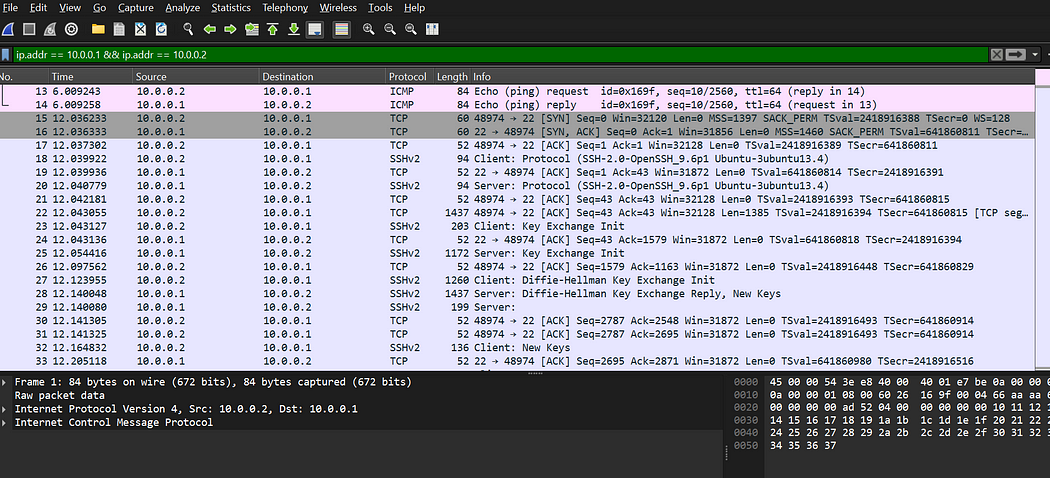Expand the Frame 1 details
Viewport: 1050px width, 478px height.
(5, 382)
